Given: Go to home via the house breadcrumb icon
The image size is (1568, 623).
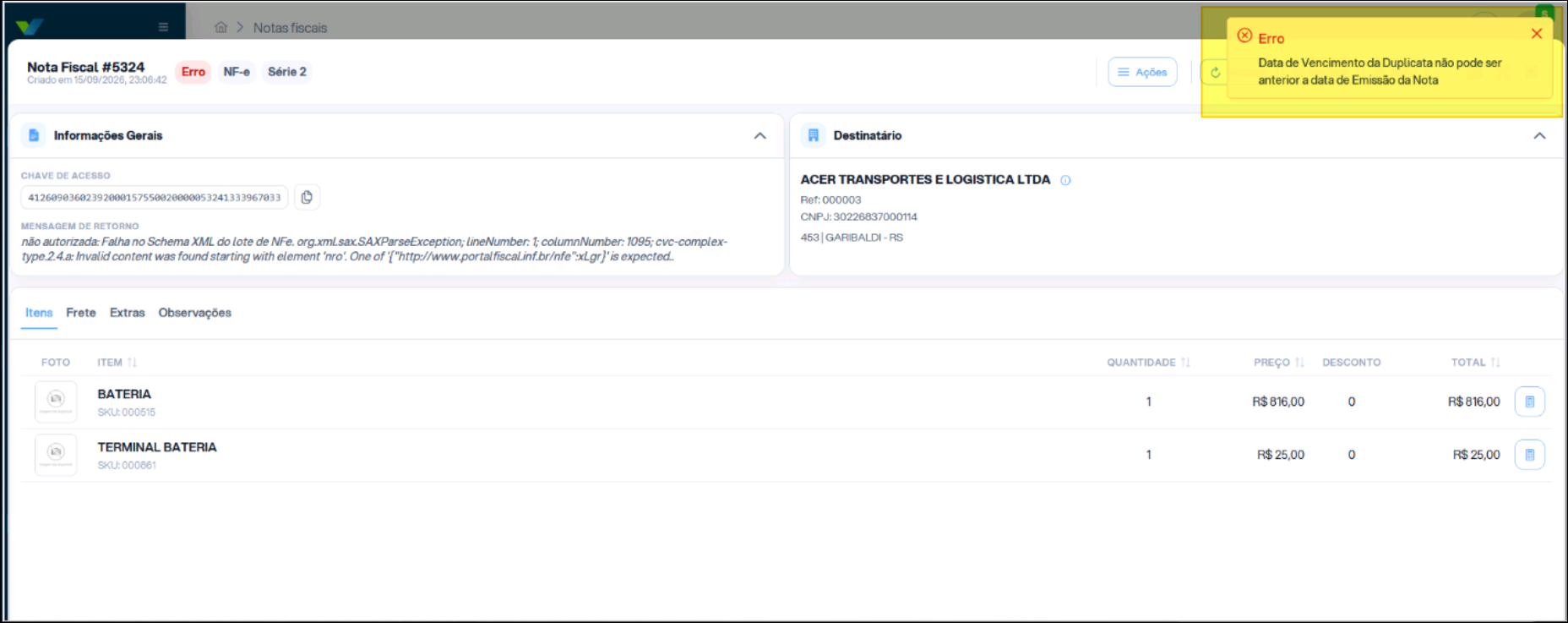Looking at the screenshot, I should point(220,27).
